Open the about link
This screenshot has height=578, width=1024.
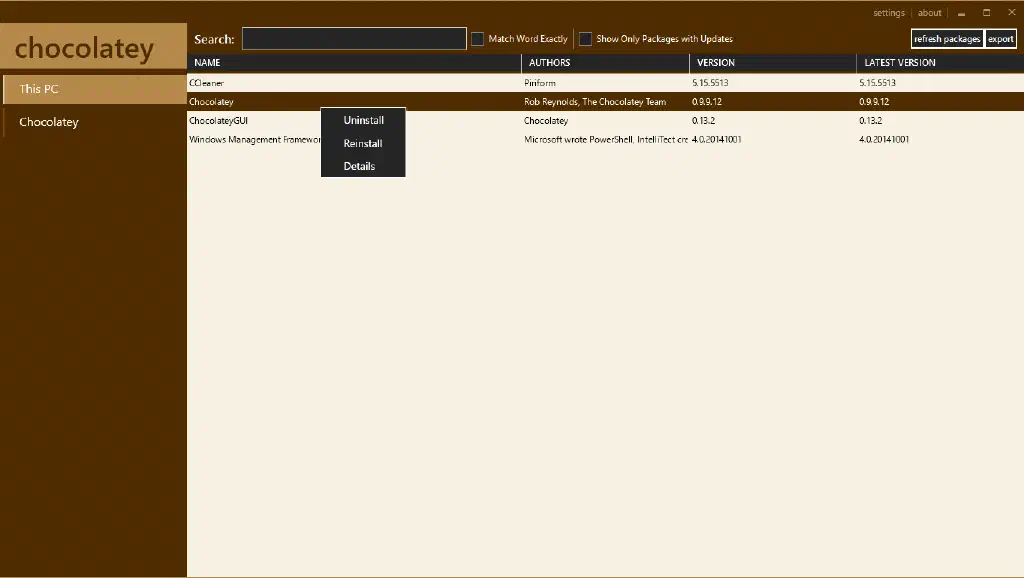click(x=929, y=13)
